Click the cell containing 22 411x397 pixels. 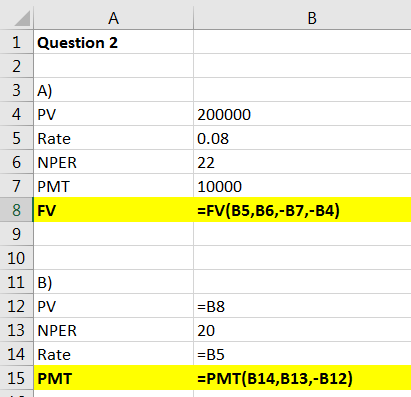[x=302, y=162]
